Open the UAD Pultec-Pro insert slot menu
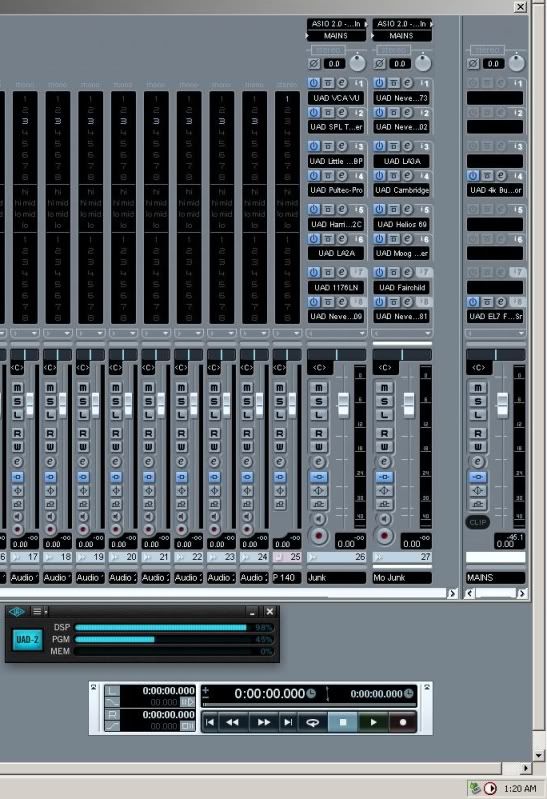 click(x=336, y=190)
